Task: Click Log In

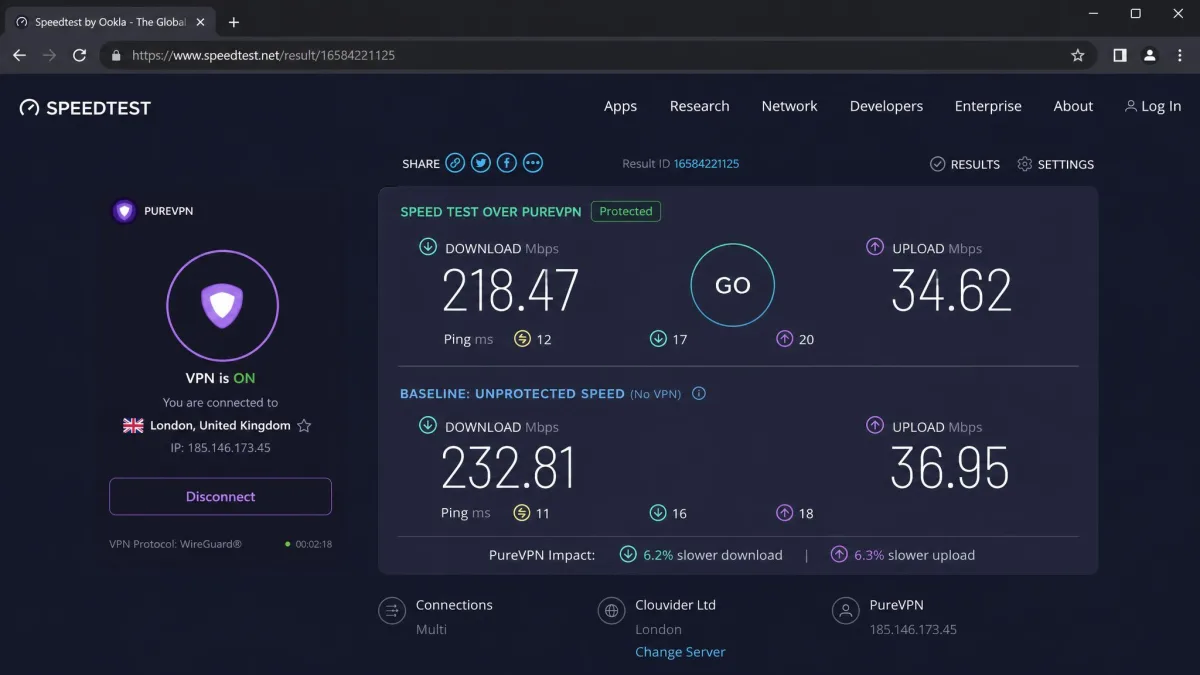Action: tap(1153, 106)
